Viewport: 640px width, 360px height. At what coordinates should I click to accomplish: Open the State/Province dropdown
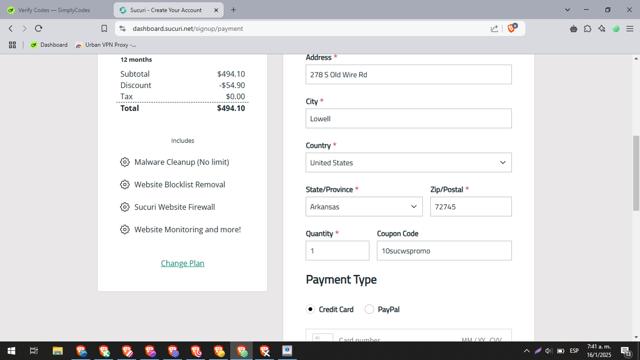coord(364,207)
